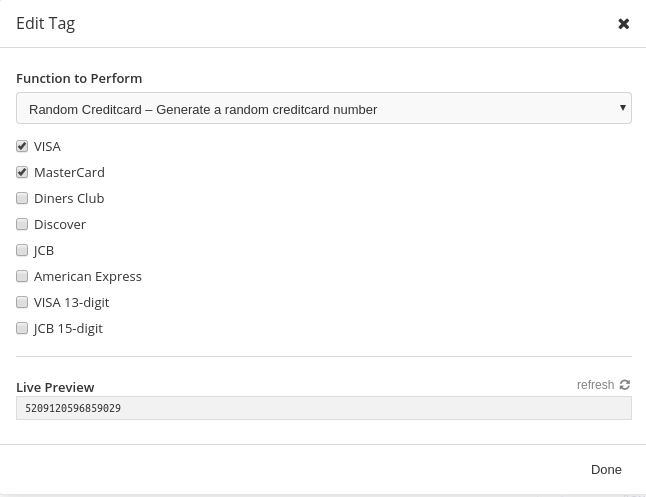Click the MasterCard label

pyautogui.click(x=69, y=172)
